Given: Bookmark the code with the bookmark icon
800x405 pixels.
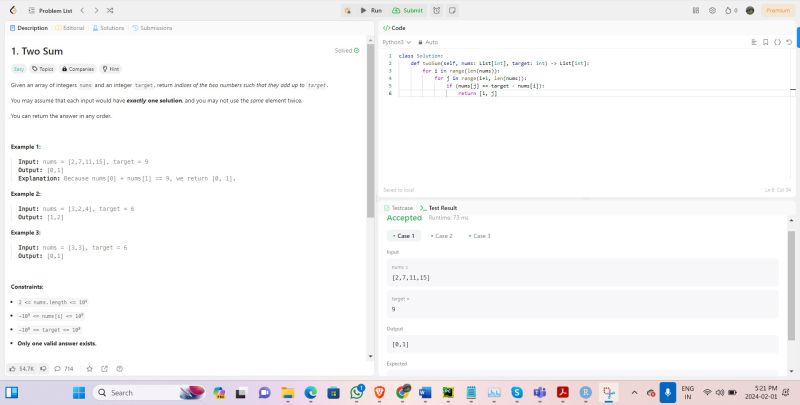Looking at the screenshot, I should coord(765,42).
